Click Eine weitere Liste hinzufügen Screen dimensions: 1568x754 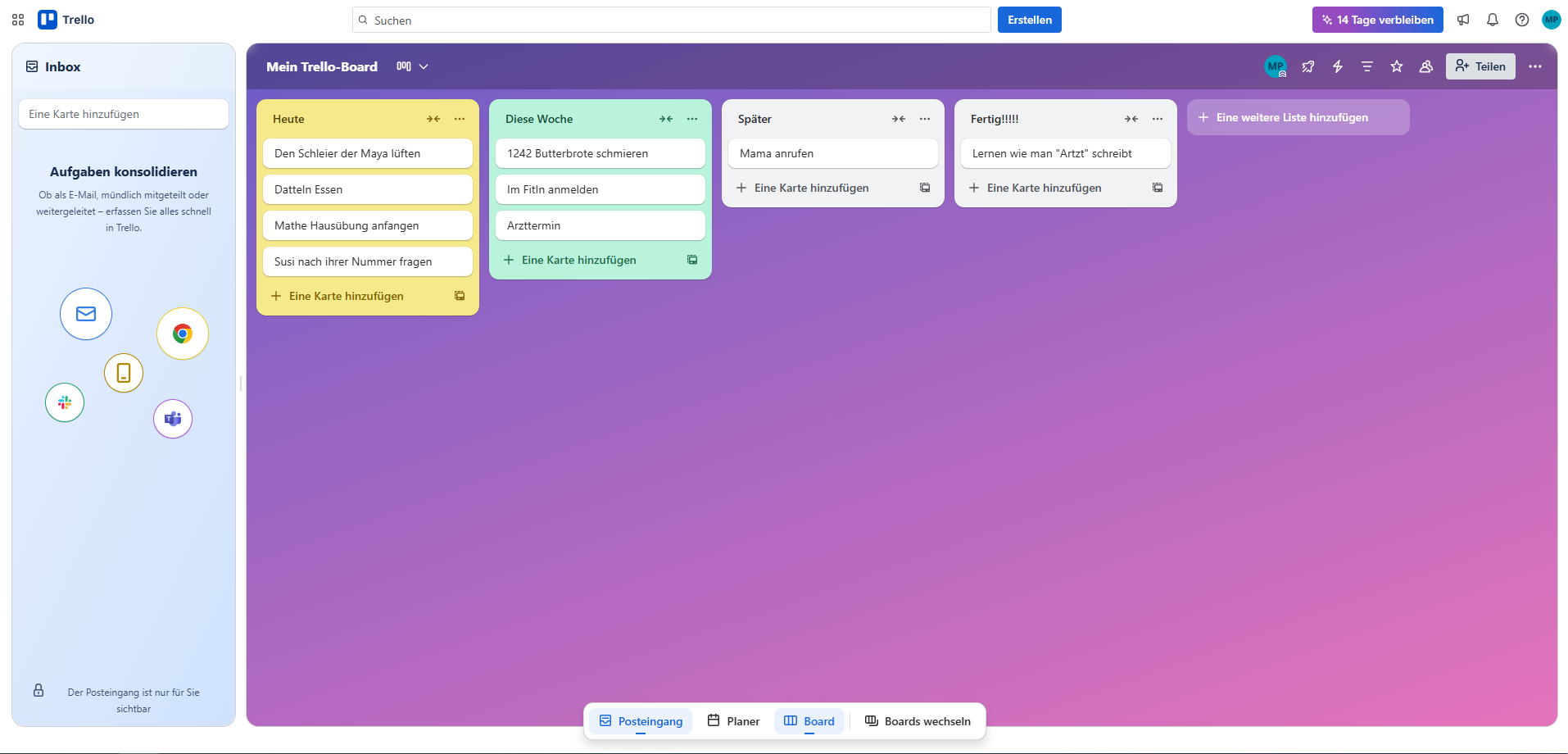pyautogui.click(x=1298, y=117)
